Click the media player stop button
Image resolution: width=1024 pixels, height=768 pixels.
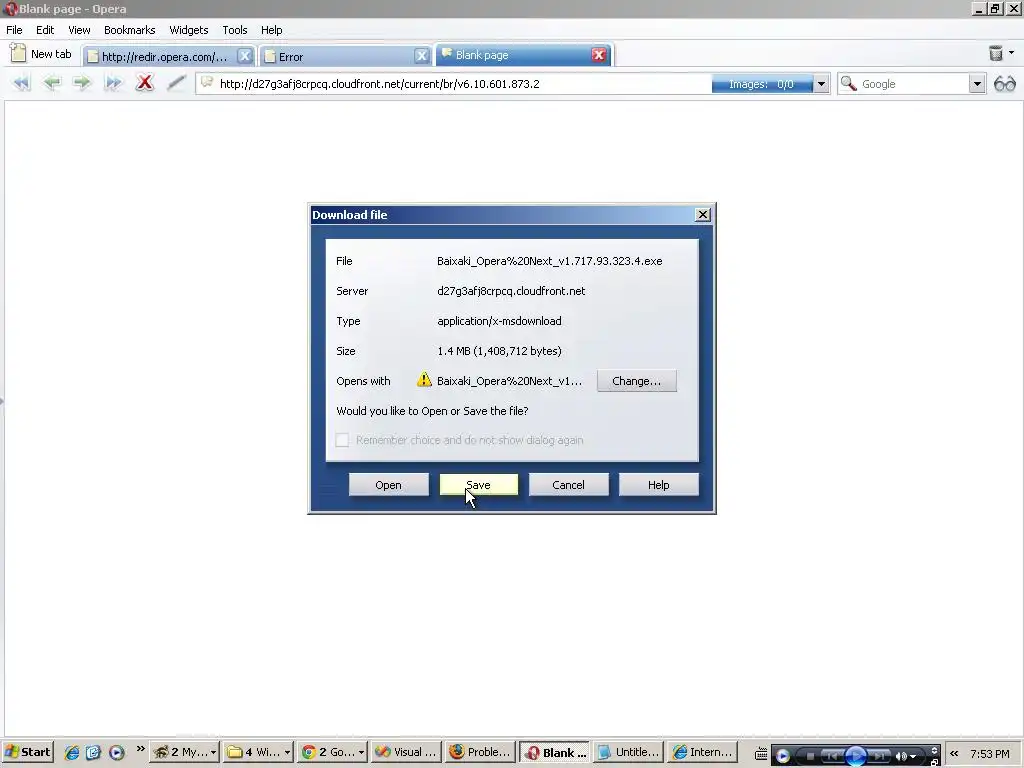pos(810,756)
